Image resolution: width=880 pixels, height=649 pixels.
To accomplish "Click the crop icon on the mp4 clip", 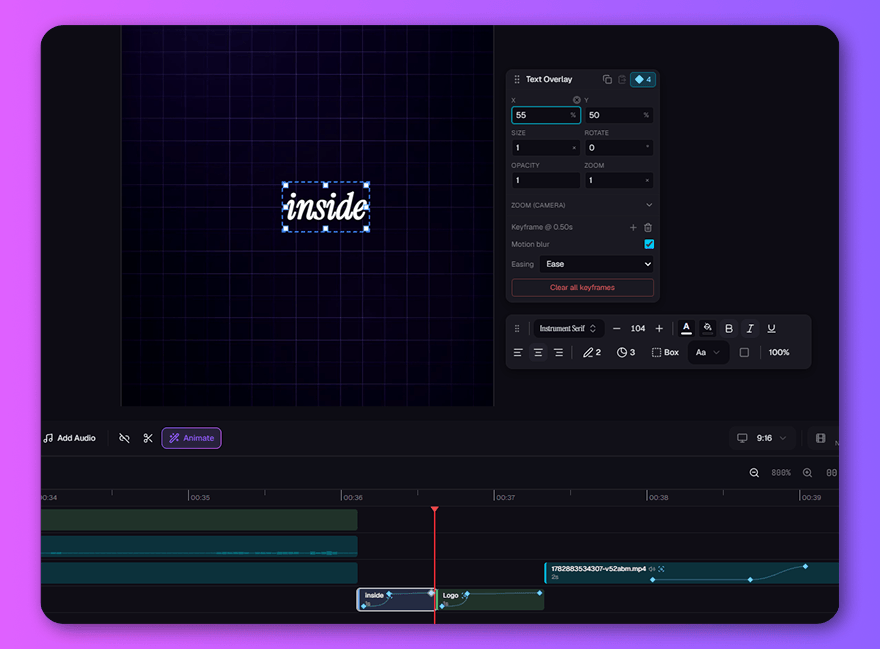I will (x=662, y=569).
